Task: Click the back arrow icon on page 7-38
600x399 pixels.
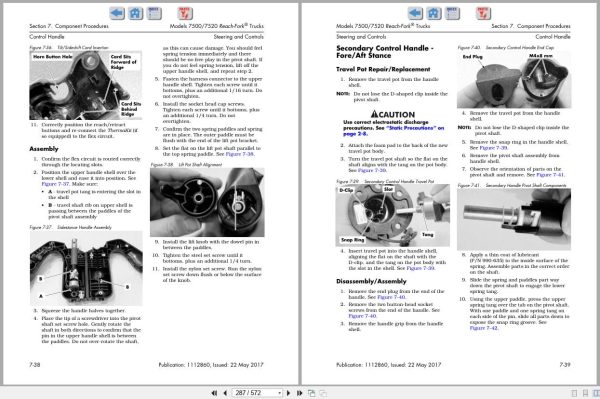Action: [117, 13]
